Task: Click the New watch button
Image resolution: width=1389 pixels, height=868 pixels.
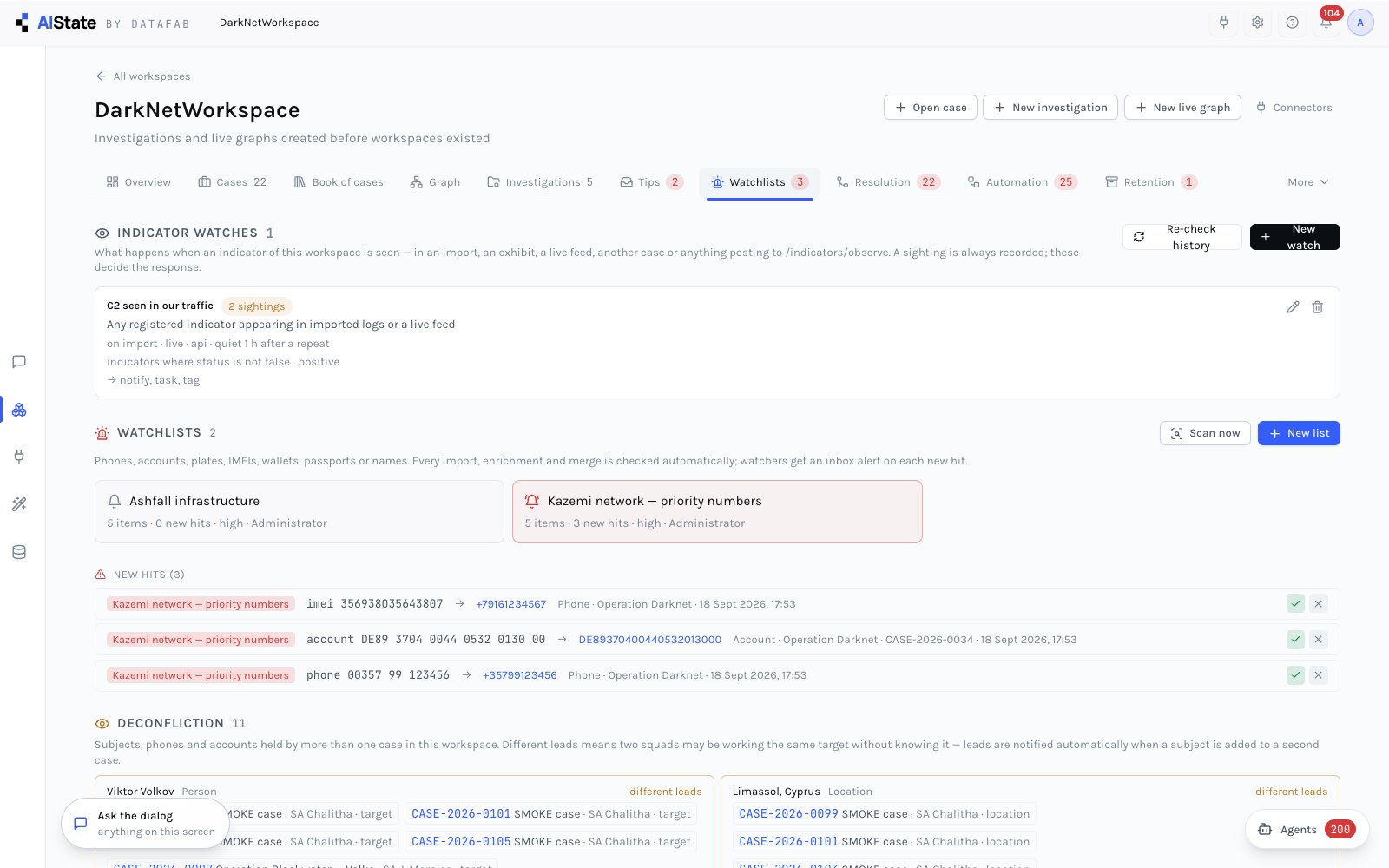Action: click(1294, 237)
